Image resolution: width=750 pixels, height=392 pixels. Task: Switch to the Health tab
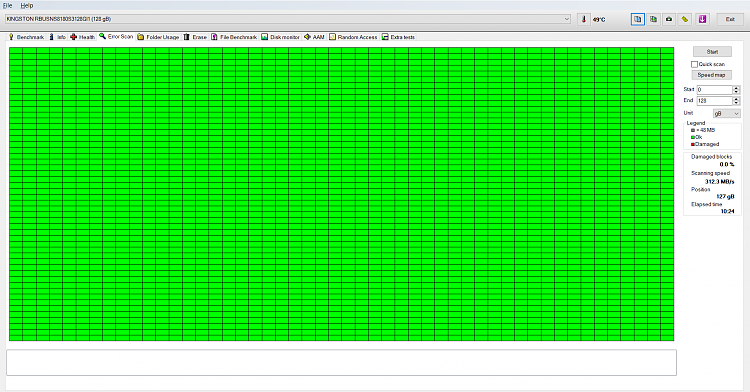(83, 37)
